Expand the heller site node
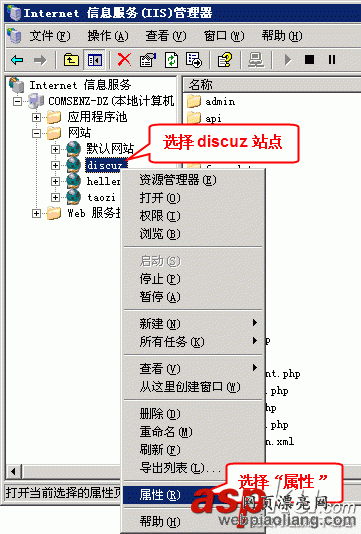This screenshot has width=361, height=534. [55, 181]
